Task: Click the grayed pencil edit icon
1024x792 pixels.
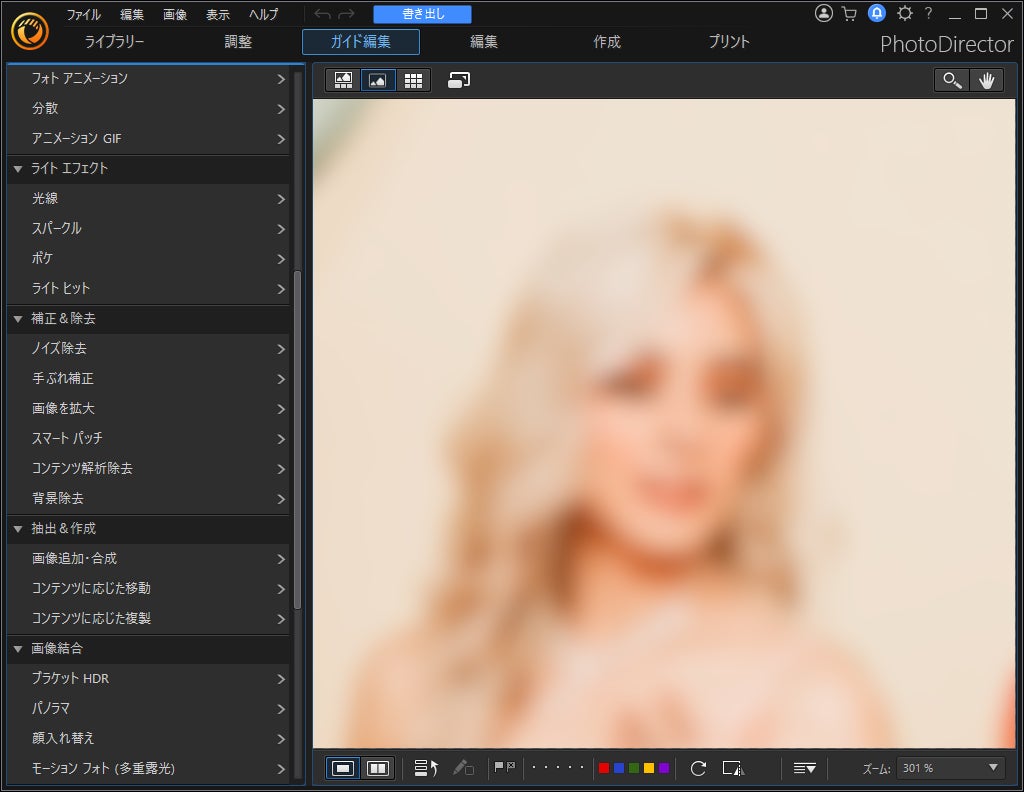Action: tap(463, 768)
